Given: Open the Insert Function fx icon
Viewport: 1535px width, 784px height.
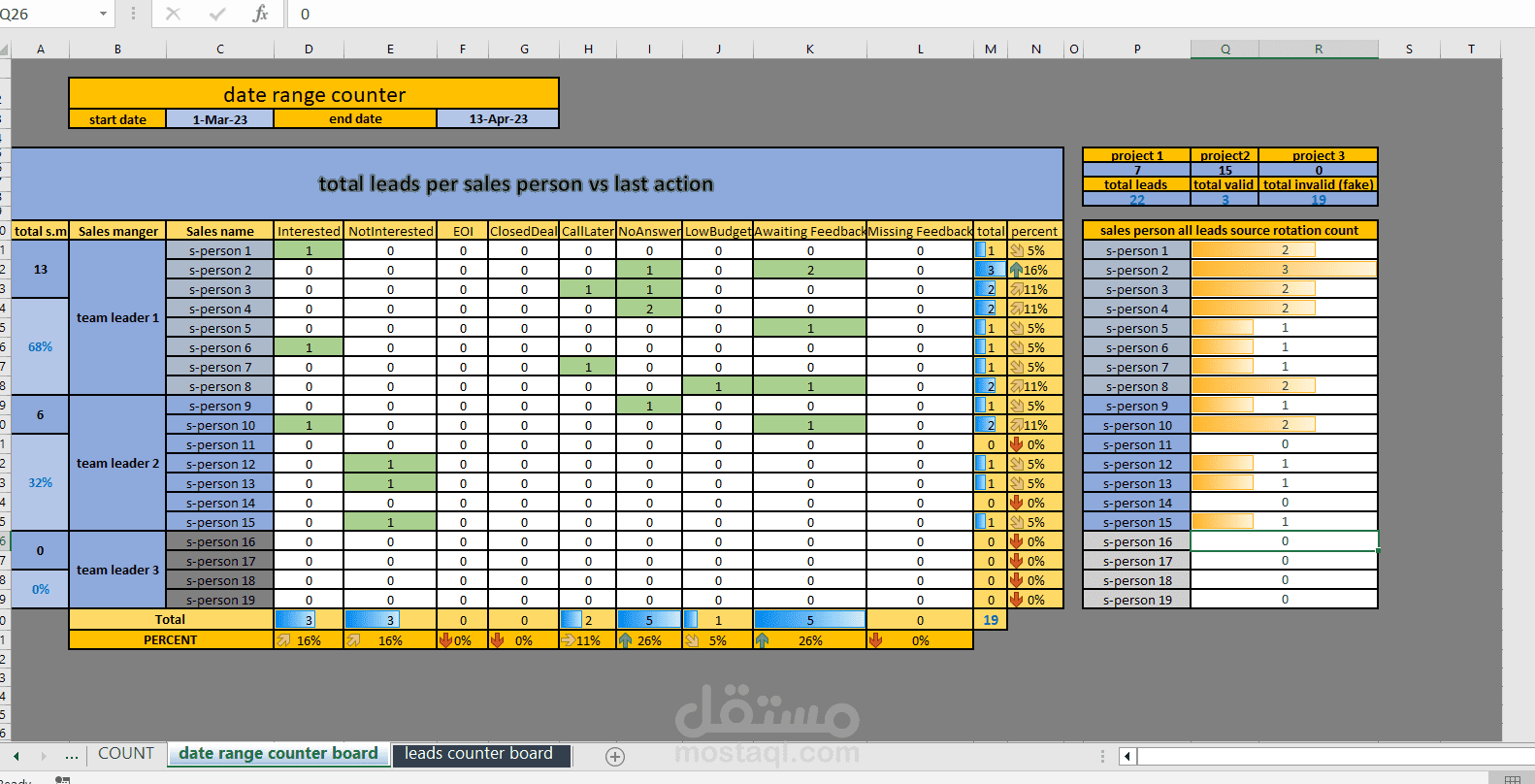Looking at the screenshot, I should pyautogui.click(x=261, y=14).
